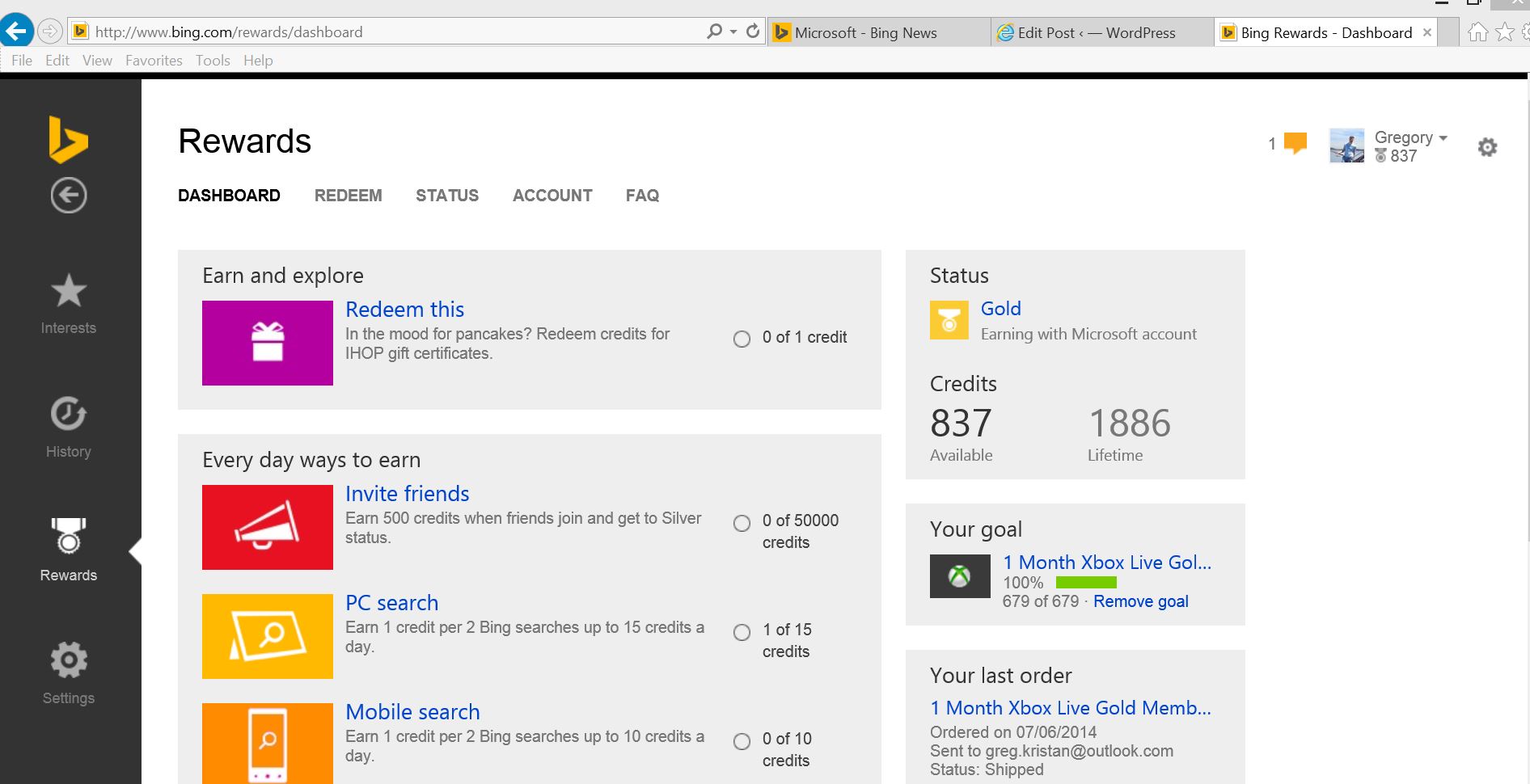Select the Invite friends credits circle

(742, 523)
